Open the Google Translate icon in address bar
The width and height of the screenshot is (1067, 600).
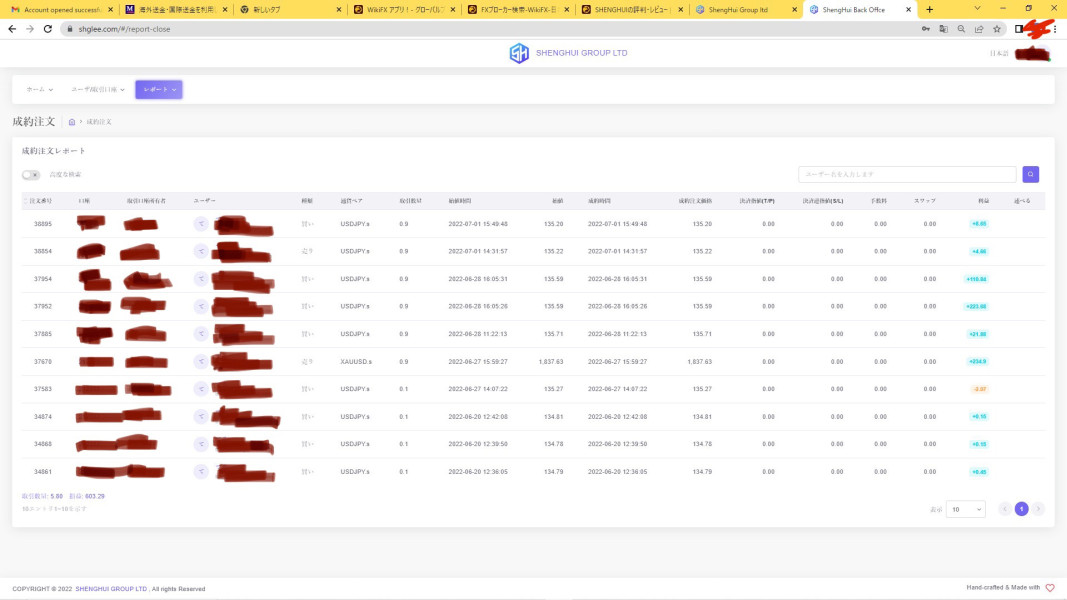943,29
